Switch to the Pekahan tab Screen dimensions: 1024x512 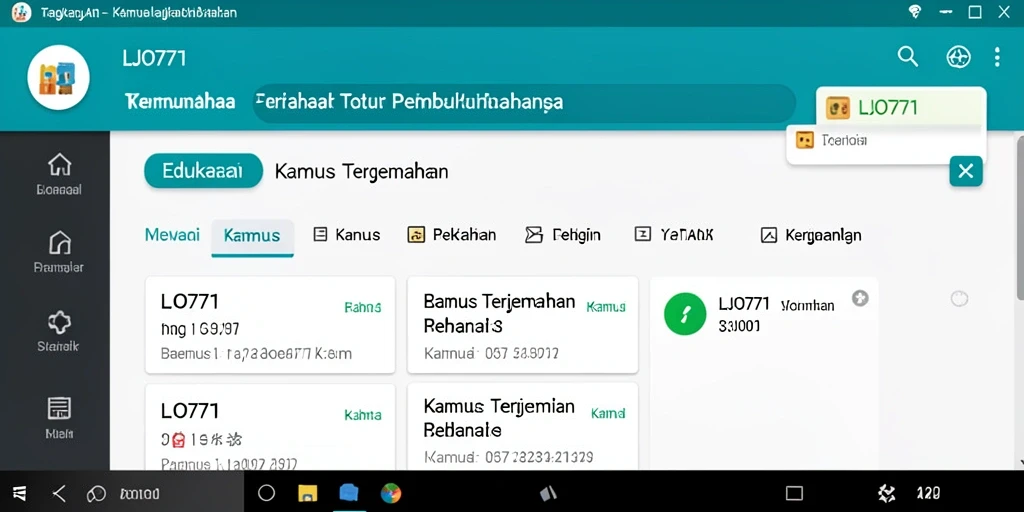[x=451, y=235]
